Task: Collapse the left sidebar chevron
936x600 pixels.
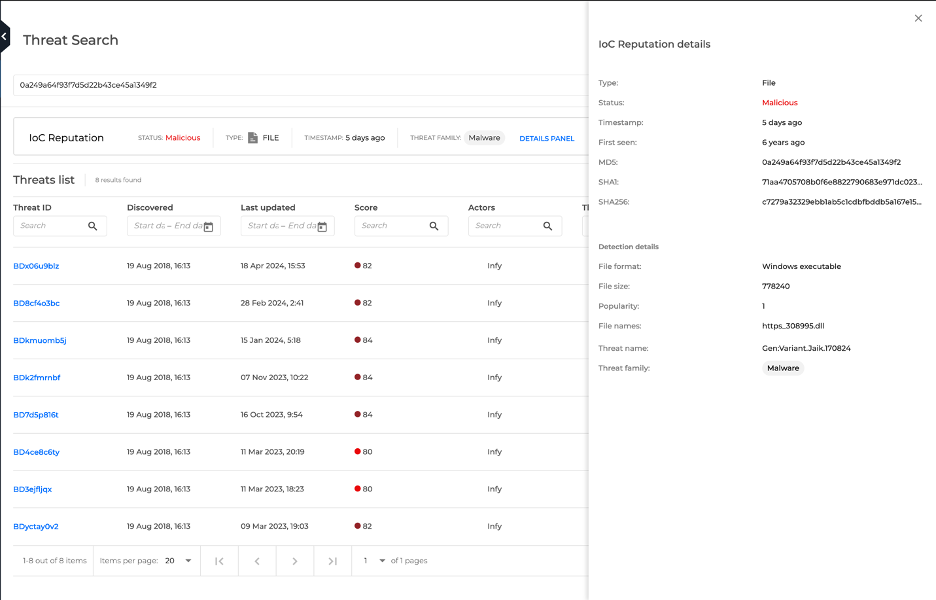Action: pos(4,37)
